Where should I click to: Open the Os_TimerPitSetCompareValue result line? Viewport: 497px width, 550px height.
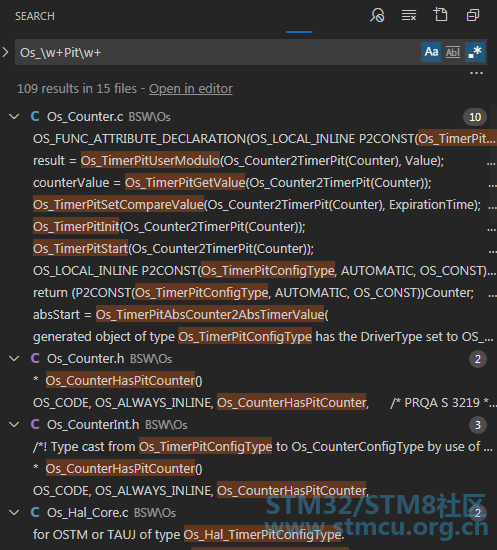[x=257, y=205]
